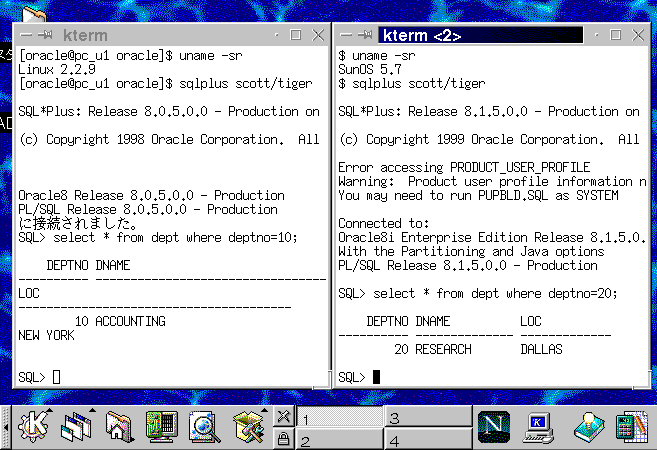657x450 pixels.
Task: Click 'SQL*Plus: Release 8.1.5.0.0' line
Action: pyautogui.click(x=489, y=112)
